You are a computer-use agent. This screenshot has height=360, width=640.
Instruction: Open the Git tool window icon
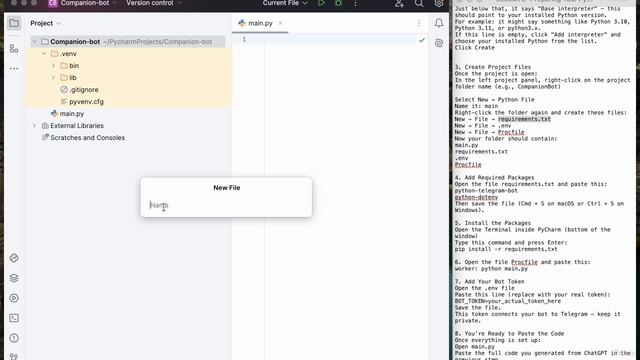click(x=14, y=356)
